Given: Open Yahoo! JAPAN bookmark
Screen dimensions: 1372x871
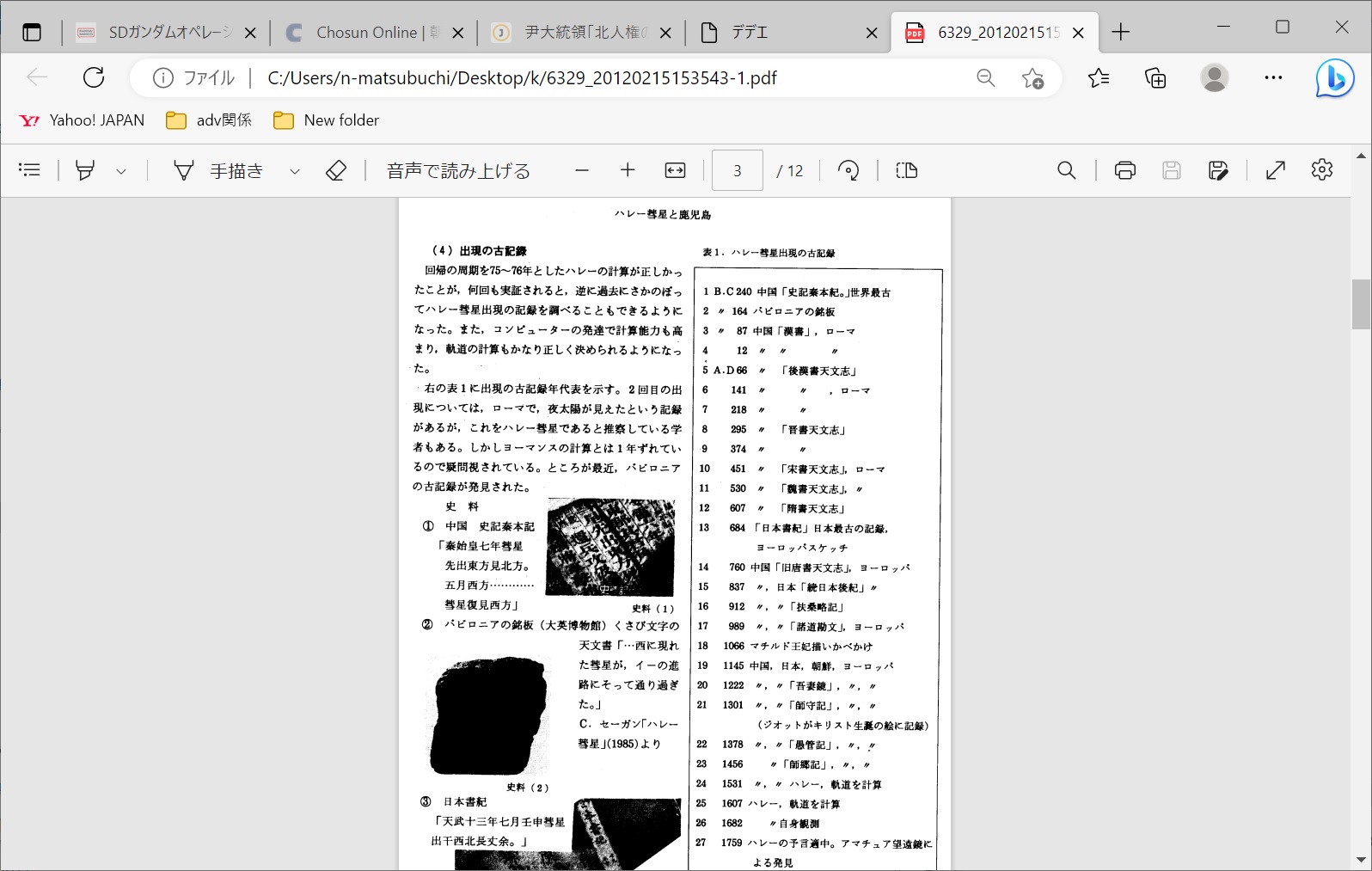Looking at the screenshot, I should coord(82,120).
